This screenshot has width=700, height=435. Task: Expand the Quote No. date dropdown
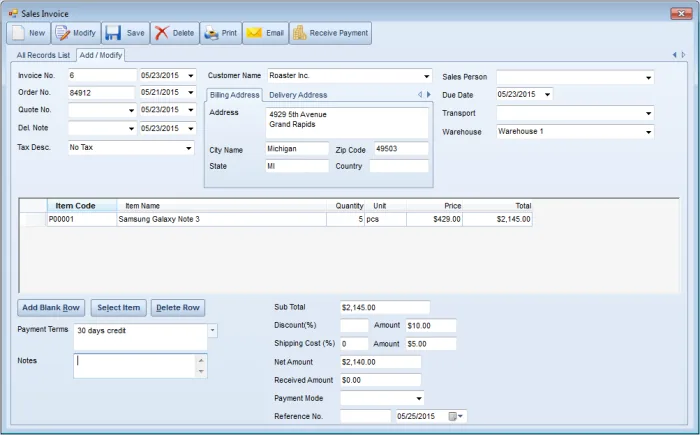191,110
